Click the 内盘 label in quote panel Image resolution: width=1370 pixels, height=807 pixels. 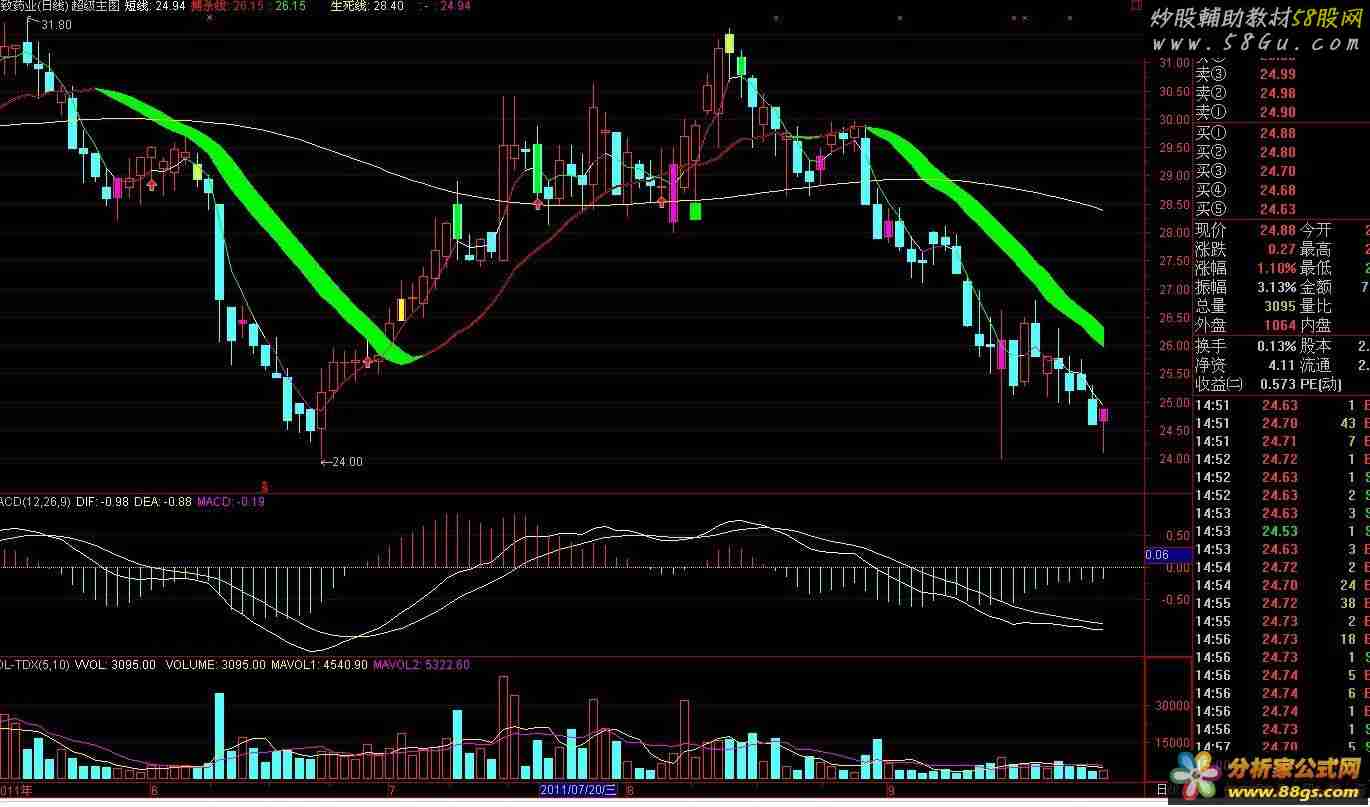(x=1315, y=325)
